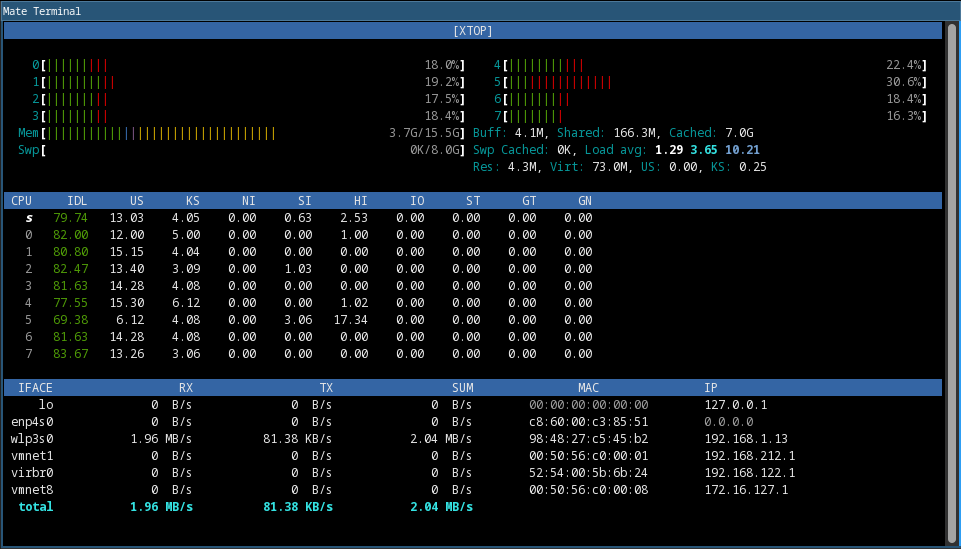Click the [XTOP] title header

pos(473,31)
